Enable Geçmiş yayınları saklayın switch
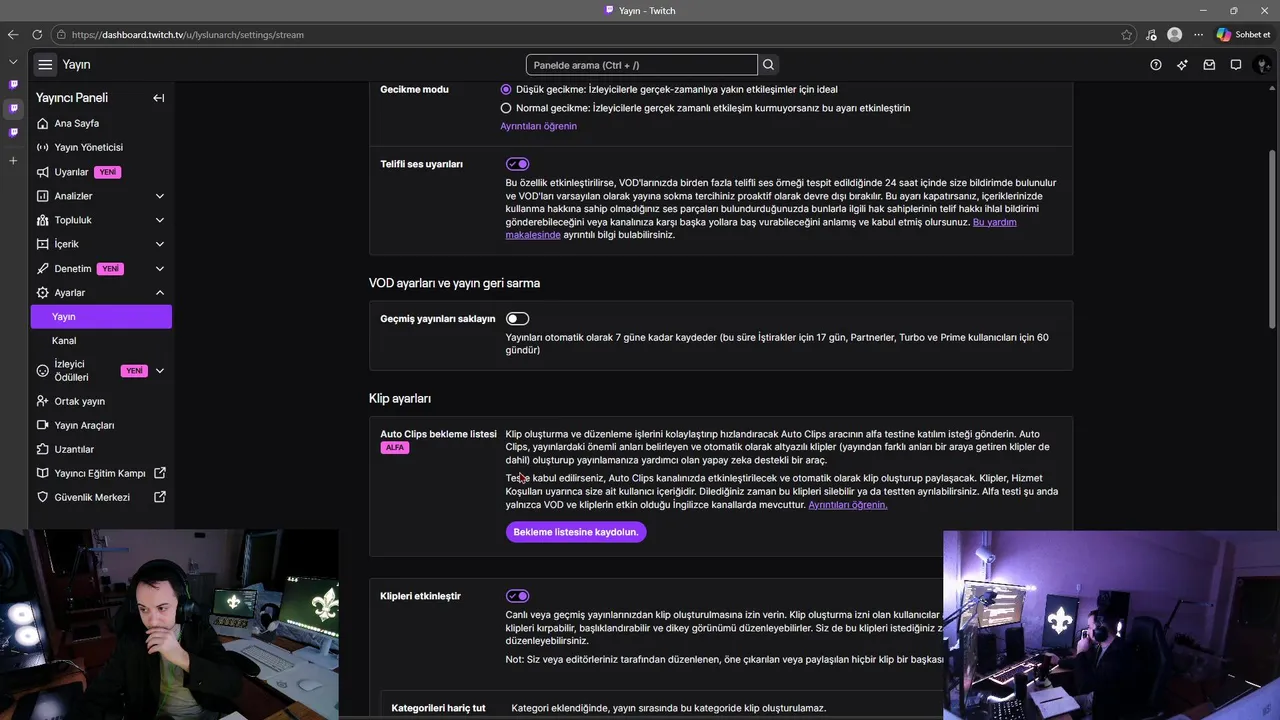Image resolution: width=1280 pixels, height=720 pixels. [x=517, y=319]
